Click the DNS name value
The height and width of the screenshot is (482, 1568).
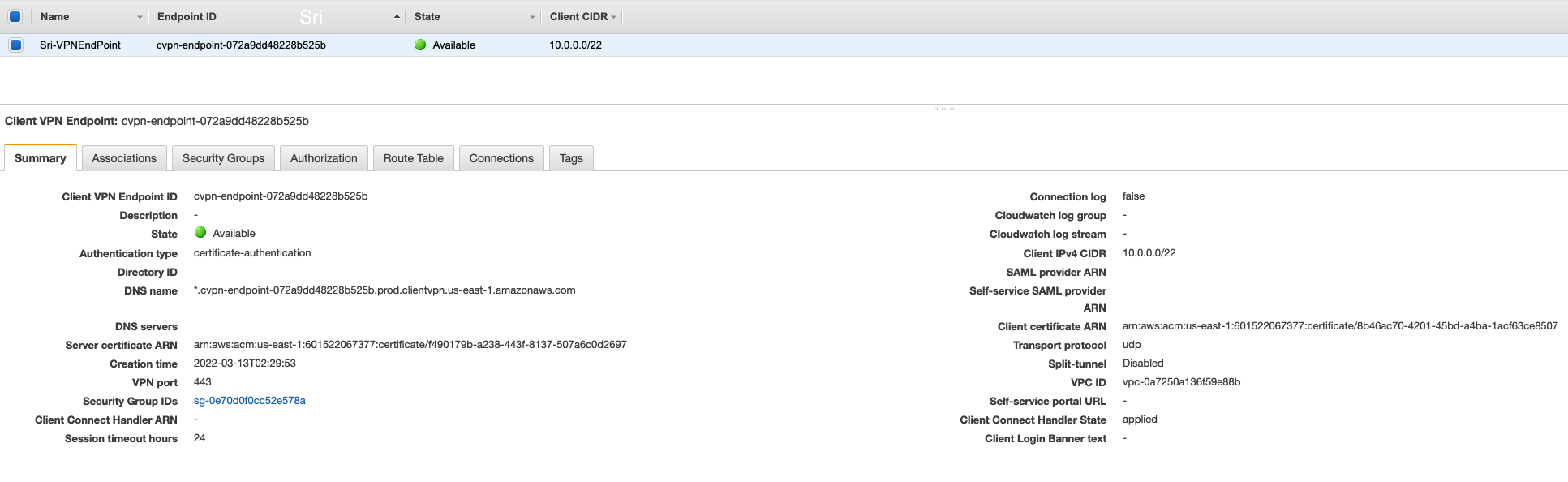(384, 290)
